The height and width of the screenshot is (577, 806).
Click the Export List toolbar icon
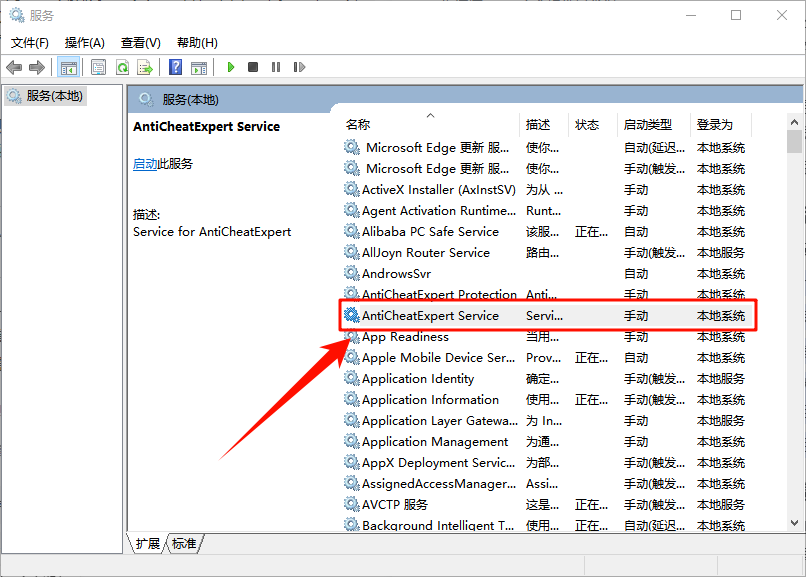145,67
